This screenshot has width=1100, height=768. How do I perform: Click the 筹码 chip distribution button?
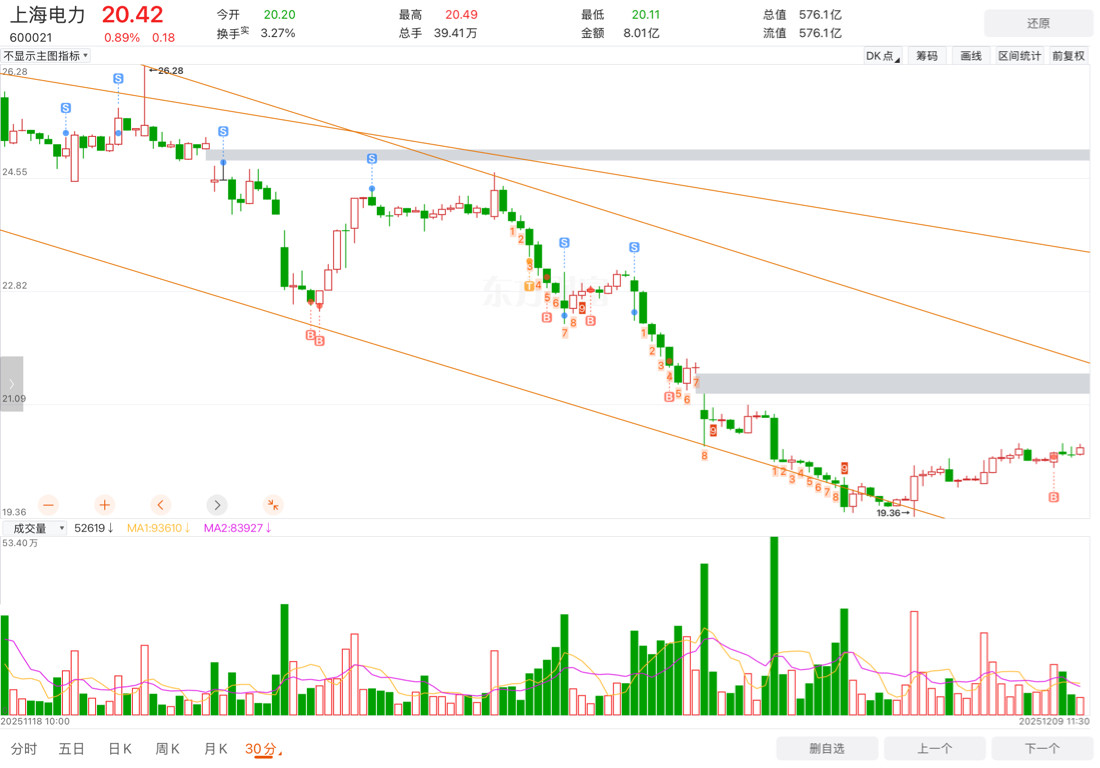(x=927, y=56)
